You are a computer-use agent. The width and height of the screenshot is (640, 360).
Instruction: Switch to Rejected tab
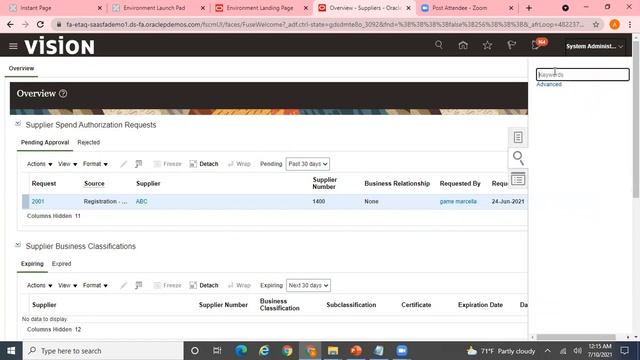click(89, 142)
